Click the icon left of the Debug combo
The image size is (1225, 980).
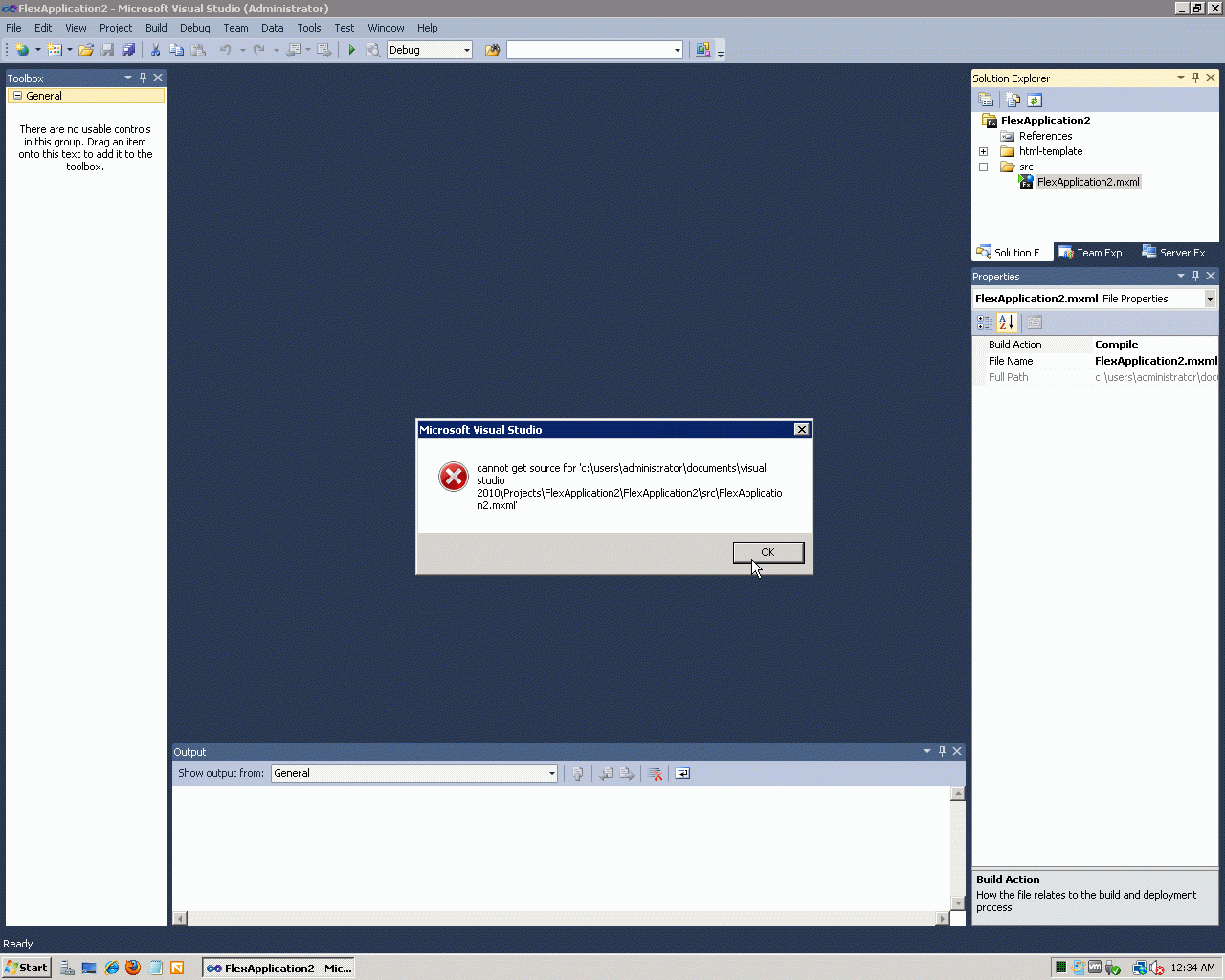click(373, 50)
